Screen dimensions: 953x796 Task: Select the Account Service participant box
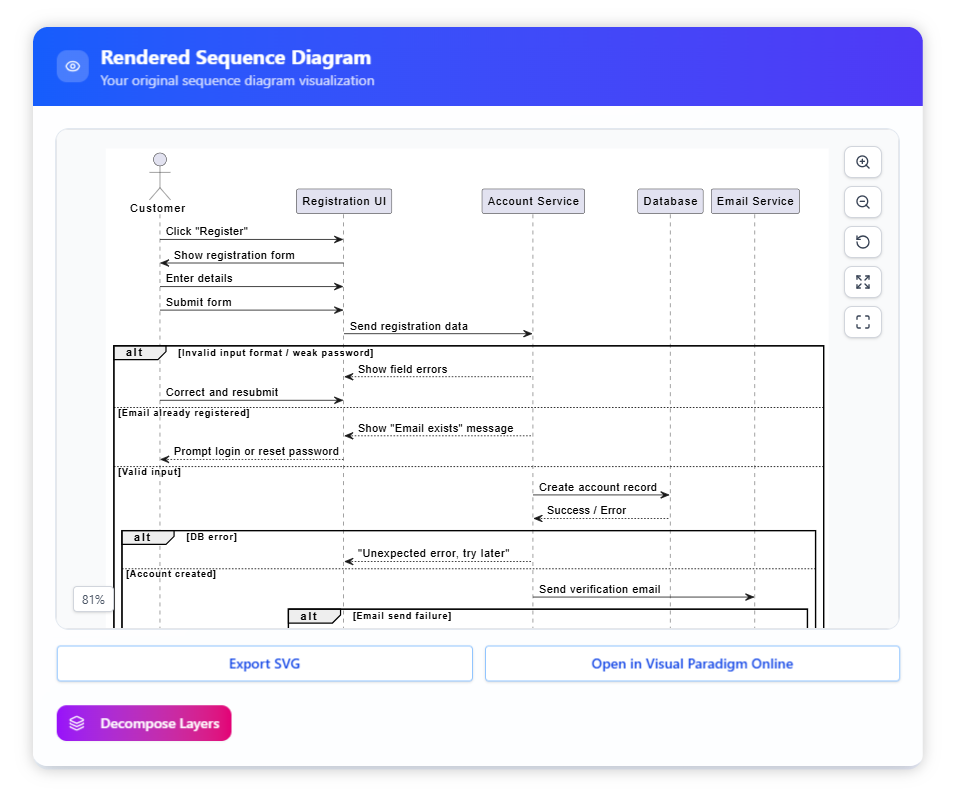point(533,201)
